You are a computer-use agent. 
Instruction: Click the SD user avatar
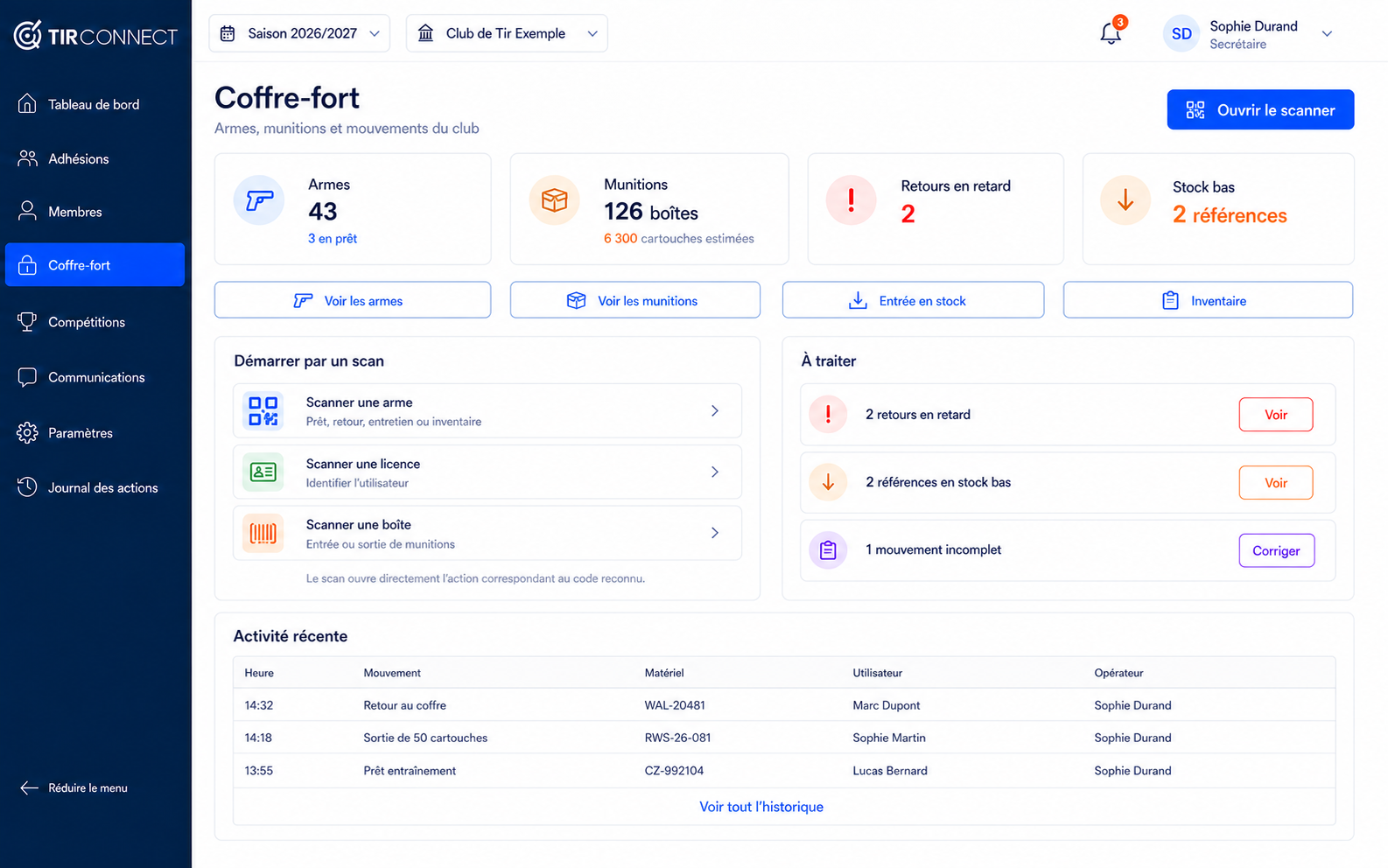click(x=1181, y=34)
